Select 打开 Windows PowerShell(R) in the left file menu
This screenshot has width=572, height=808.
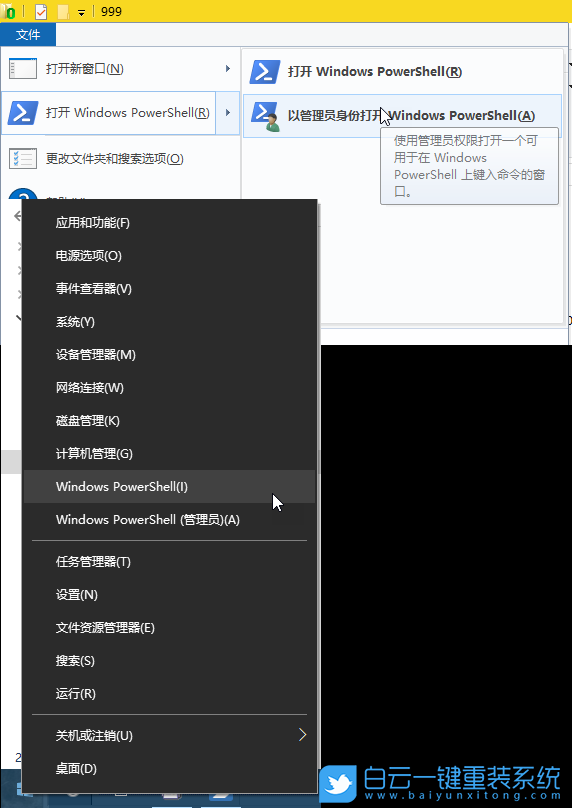coord(109,113)
